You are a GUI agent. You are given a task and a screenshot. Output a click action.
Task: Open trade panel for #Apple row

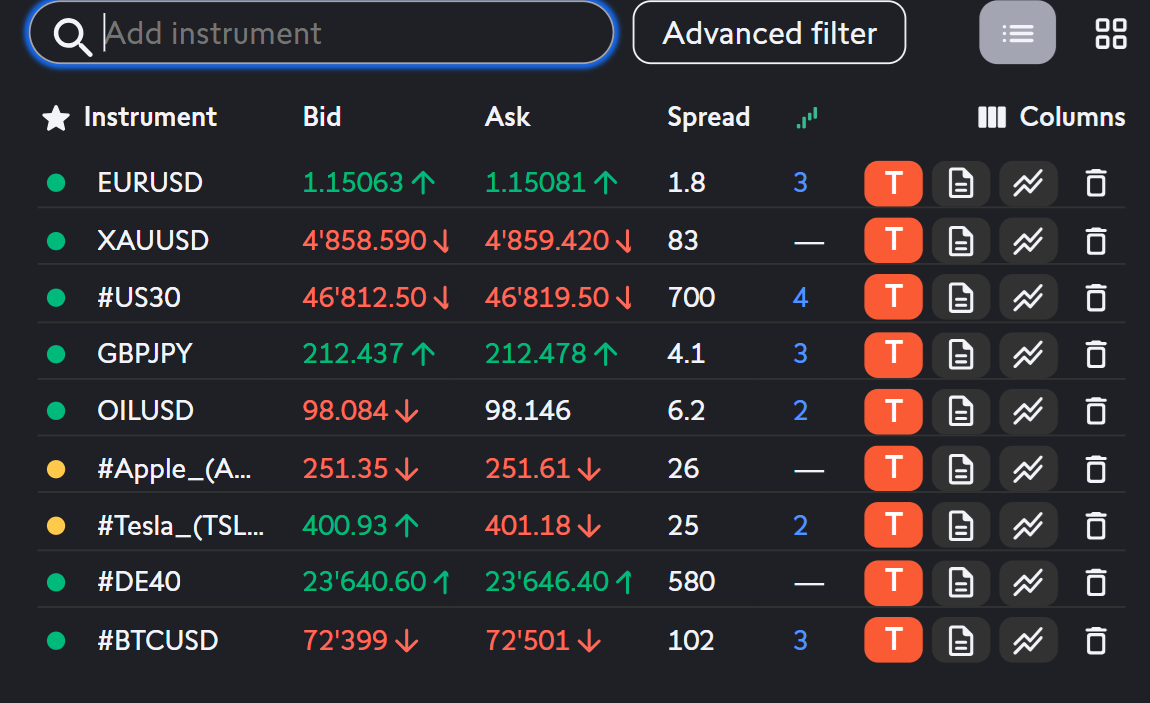pos(893,468)
